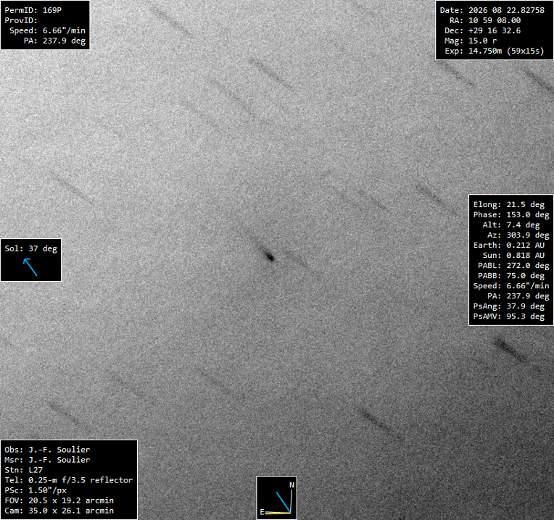
Task: Click the Speed 6.66"/min line at top left
Action: coord(47,30)
